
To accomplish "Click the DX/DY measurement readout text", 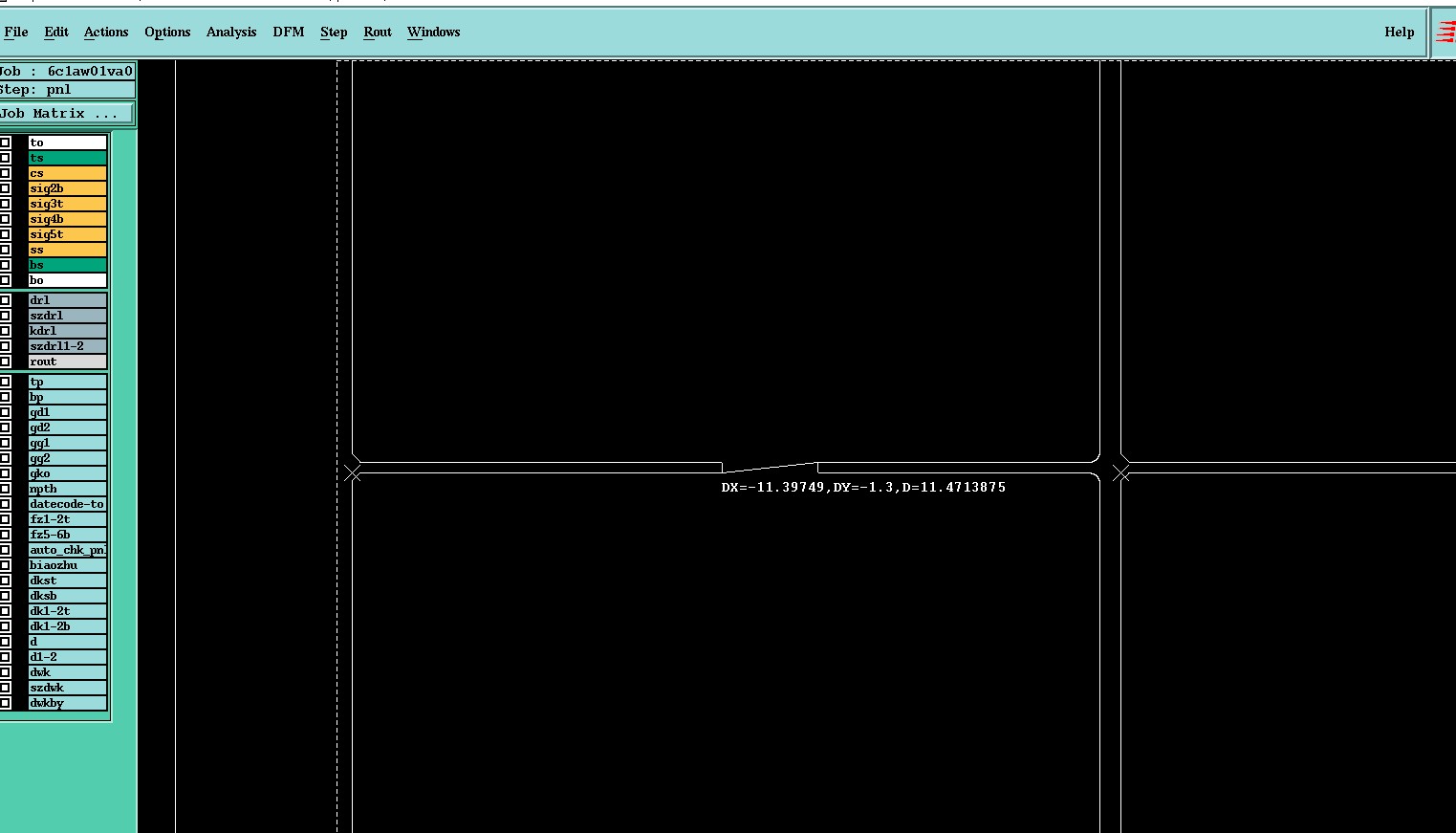I will (863, 487).
